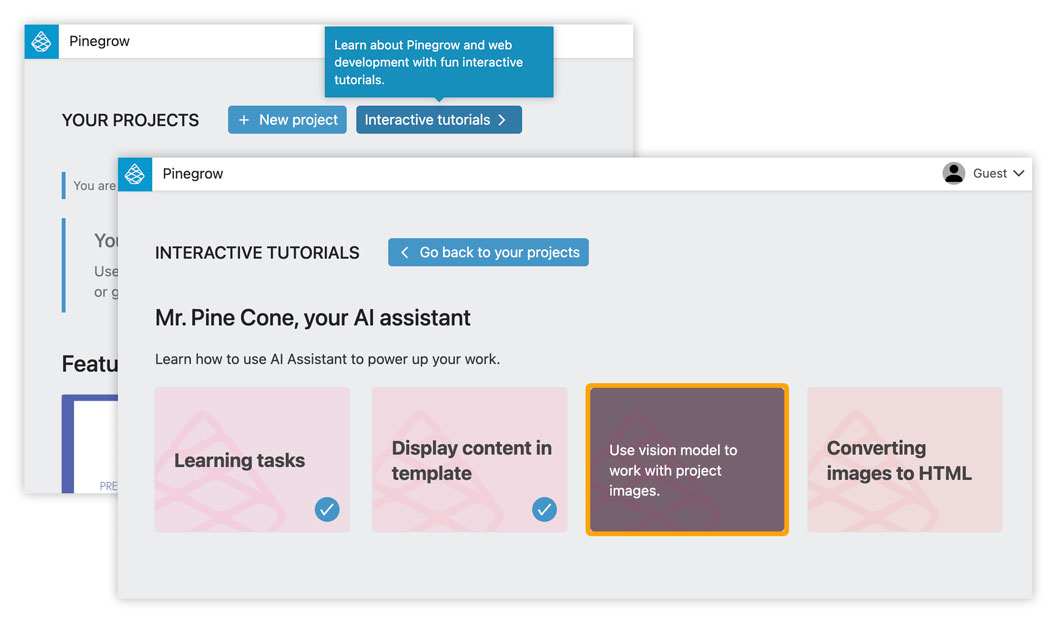This screenshot has height=627, width=1060.
Task: Select the highlighted vision model tutorial card
Action: pyautogui.click(x=687, y=459)
